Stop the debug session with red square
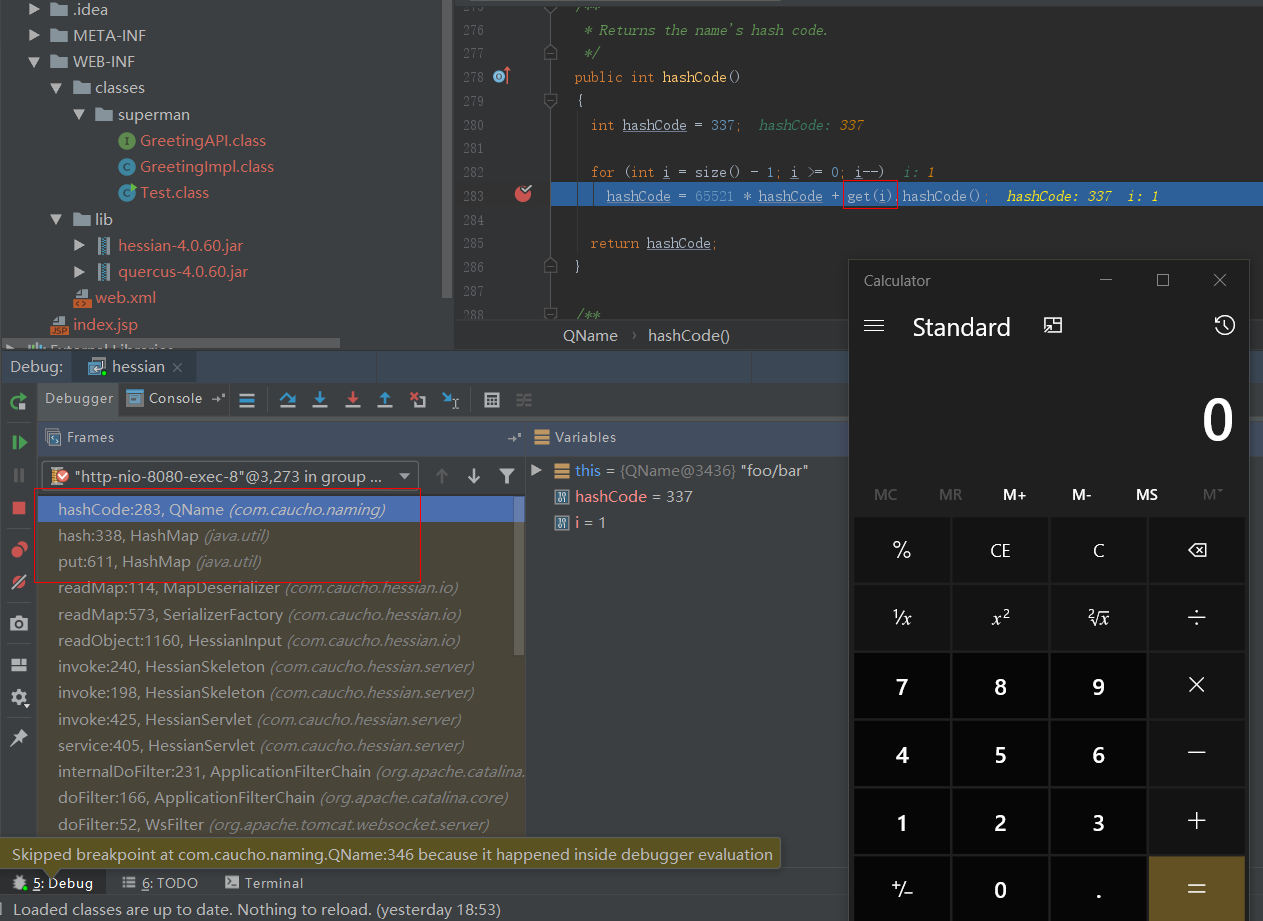 click(x=19, y=508)
